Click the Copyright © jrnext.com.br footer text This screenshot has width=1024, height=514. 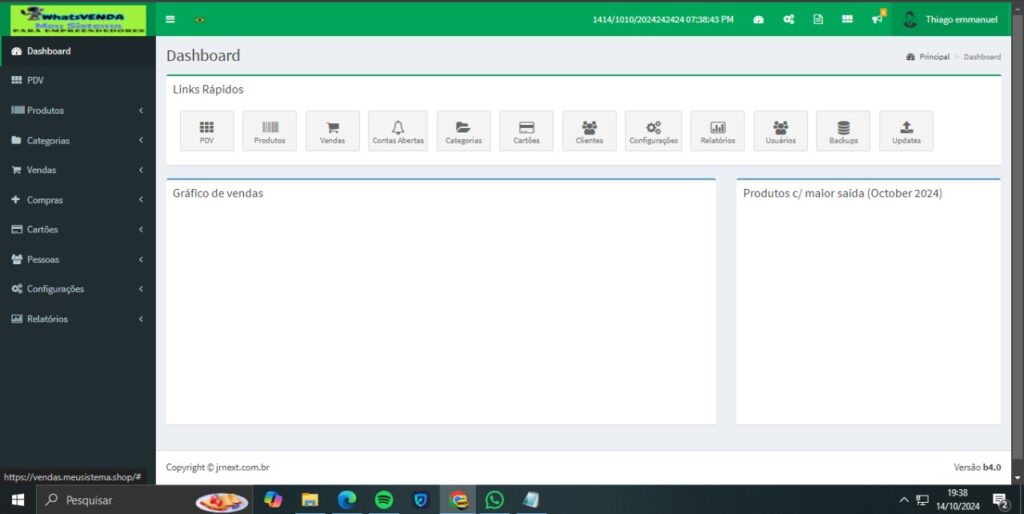(x=217, y=467)
